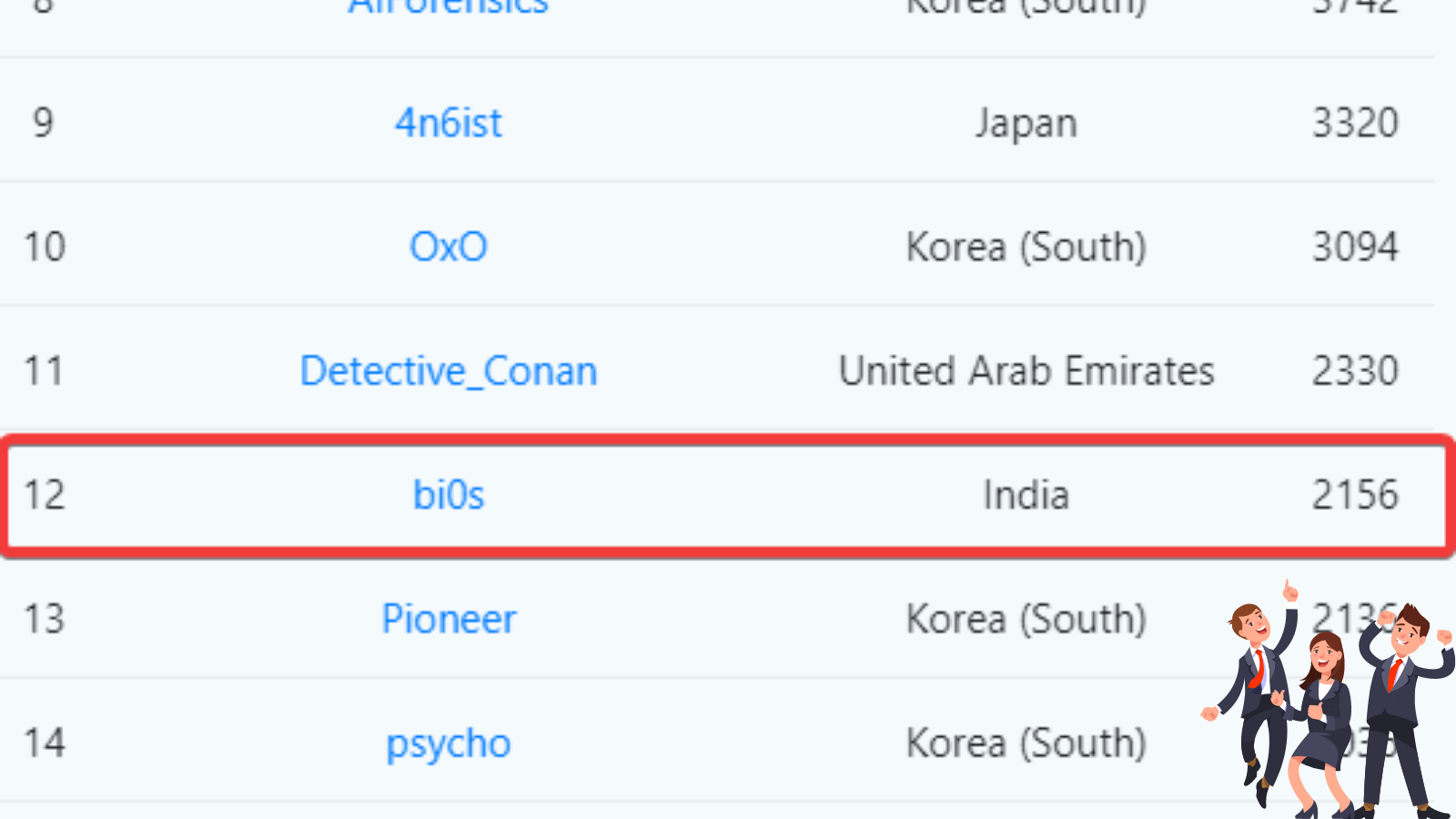The width and height of the screenshot is (1456, 819).
Task: Open the Detective_Conan team page
Action: (448, 371)
